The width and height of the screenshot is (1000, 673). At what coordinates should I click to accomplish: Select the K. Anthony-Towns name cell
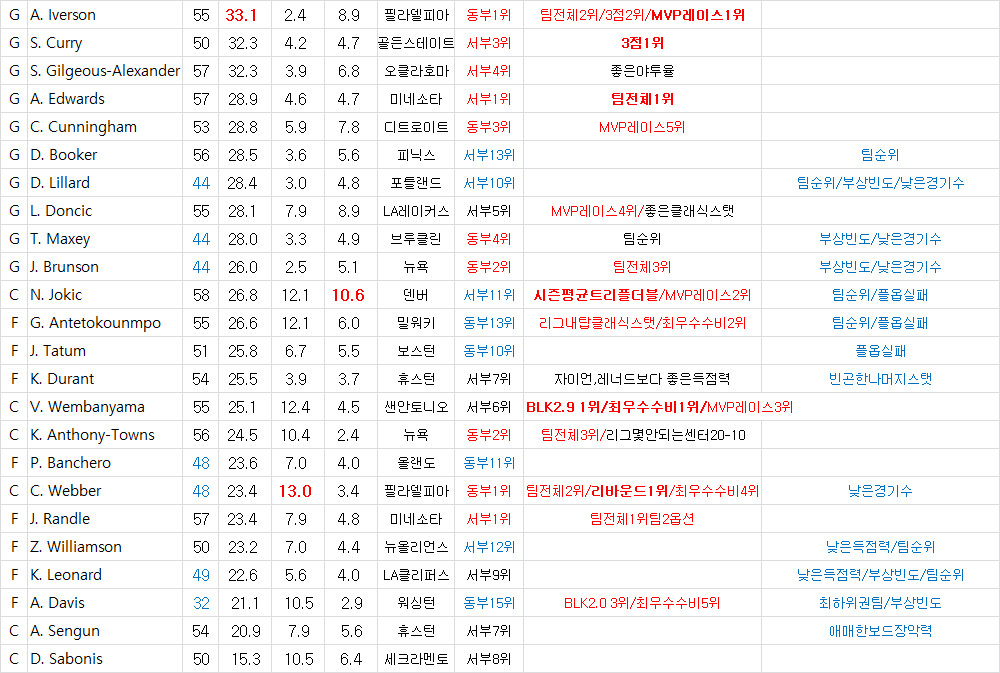105,436
